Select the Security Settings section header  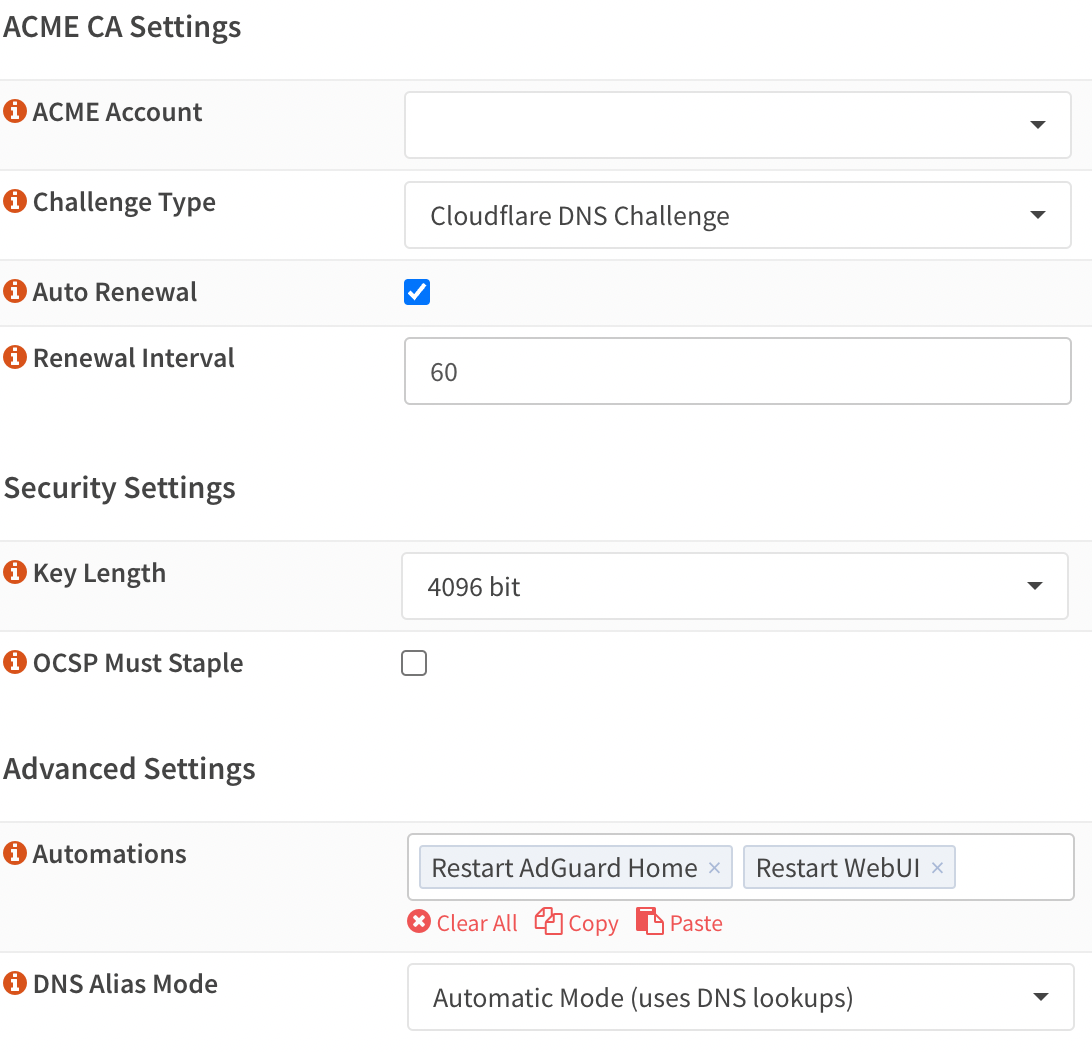(x=119, y=488)
